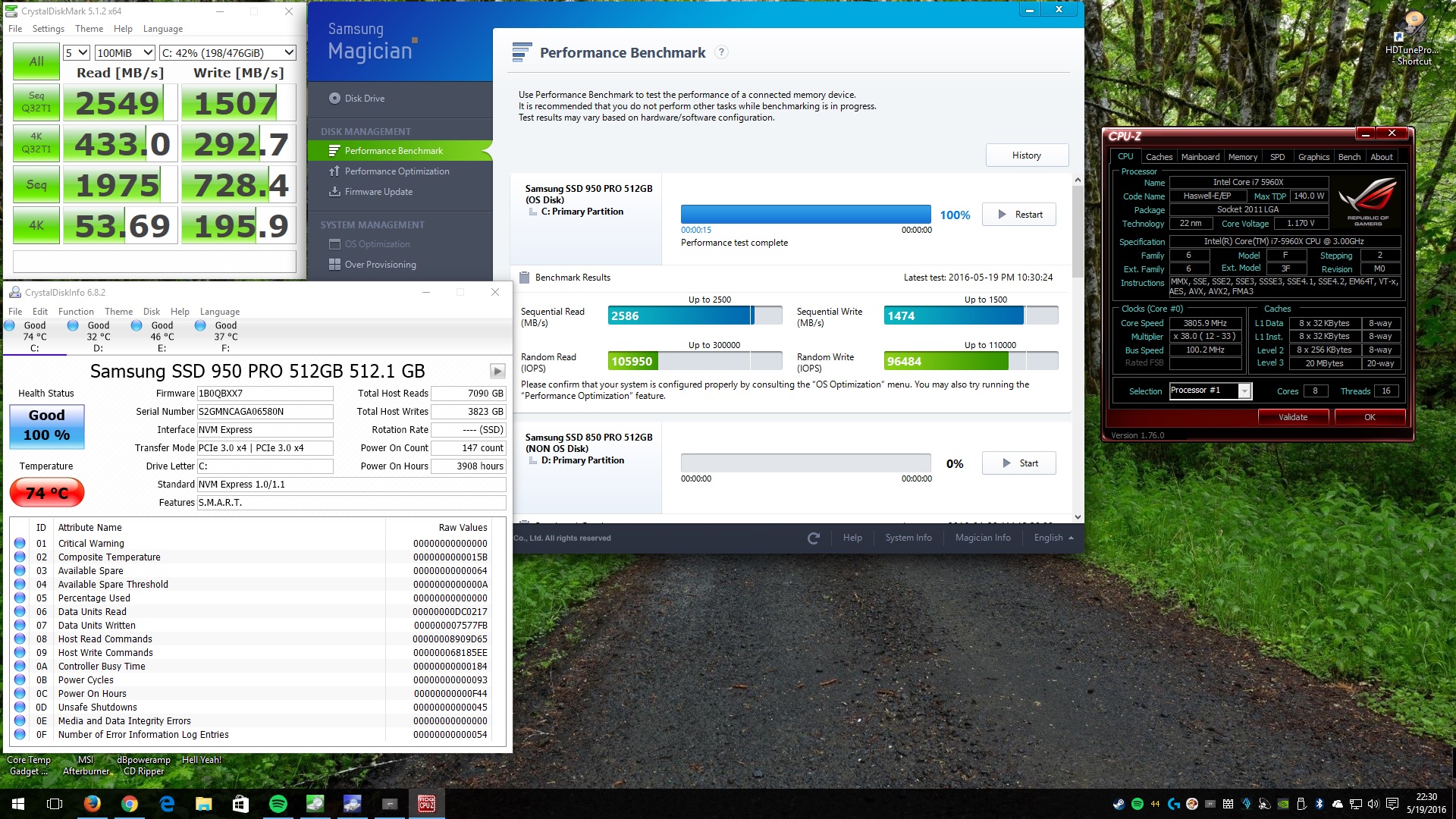Click the Good 100 % health status button
Viewport: 1456px width, 819px height.
pyautogui.click(x=47, y=426)
